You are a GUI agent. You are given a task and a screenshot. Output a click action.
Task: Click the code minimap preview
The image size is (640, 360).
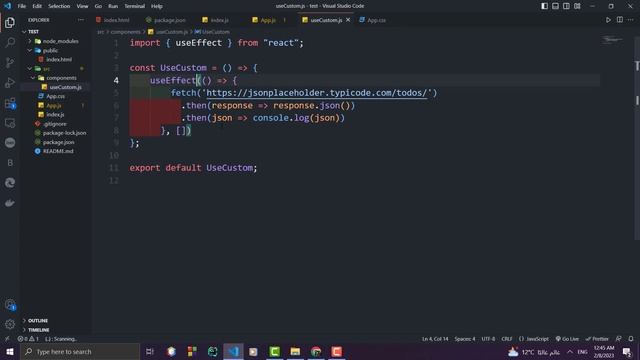pos(612,40)
